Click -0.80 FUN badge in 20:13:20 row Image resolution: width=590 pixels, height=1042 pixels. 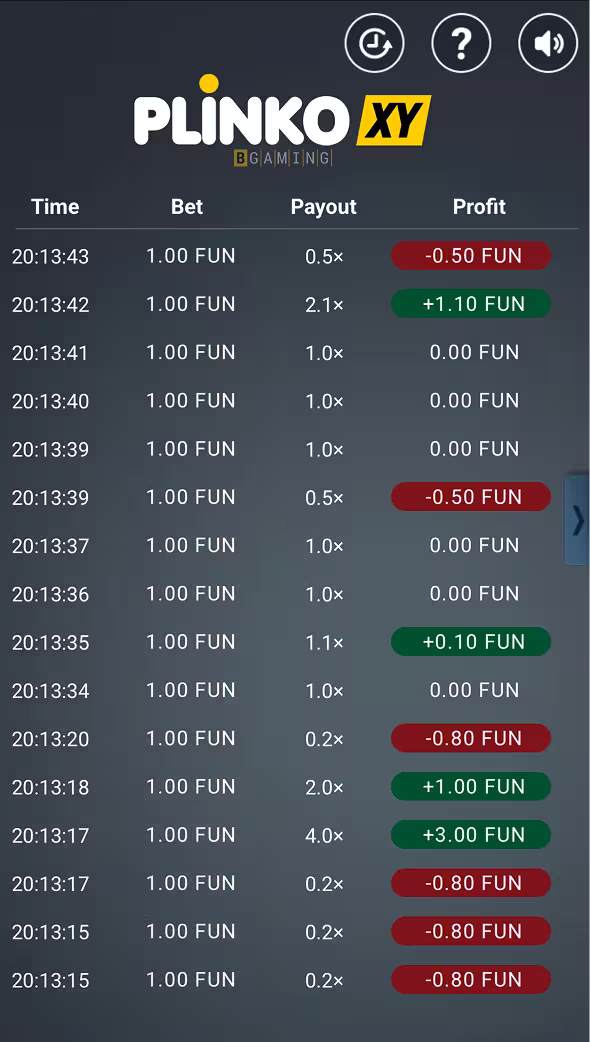[x=471, y=738]
